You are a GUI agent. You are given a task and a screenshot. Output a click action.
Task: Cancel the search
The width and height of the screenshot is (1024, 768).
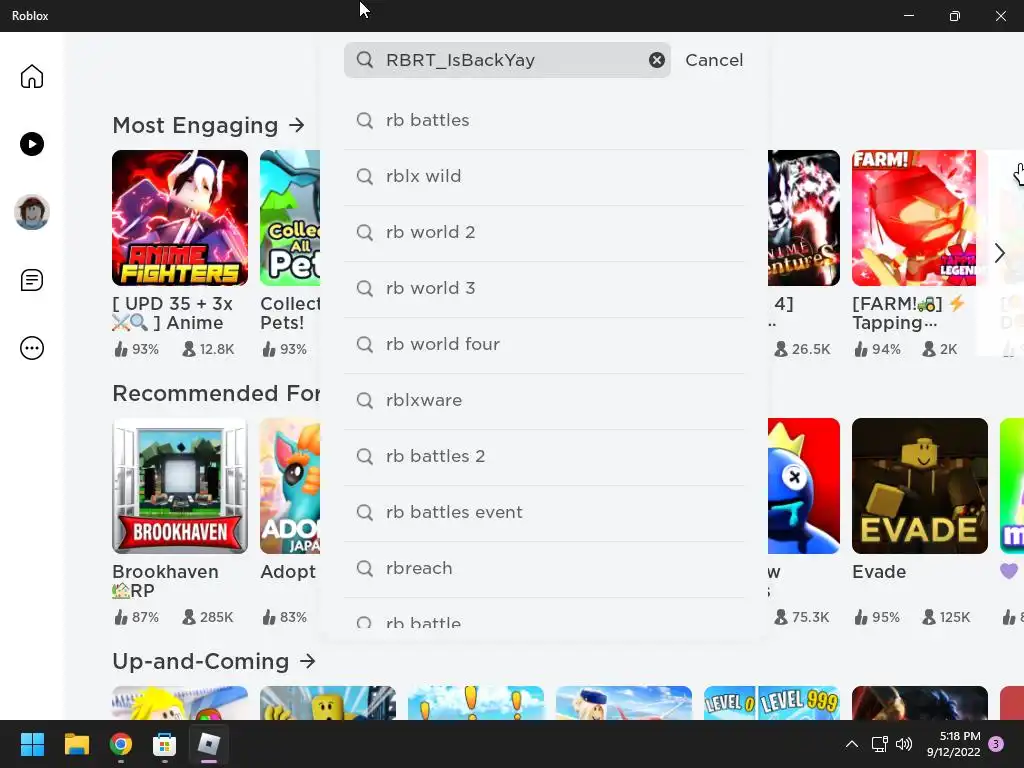[x=714, y=60]
